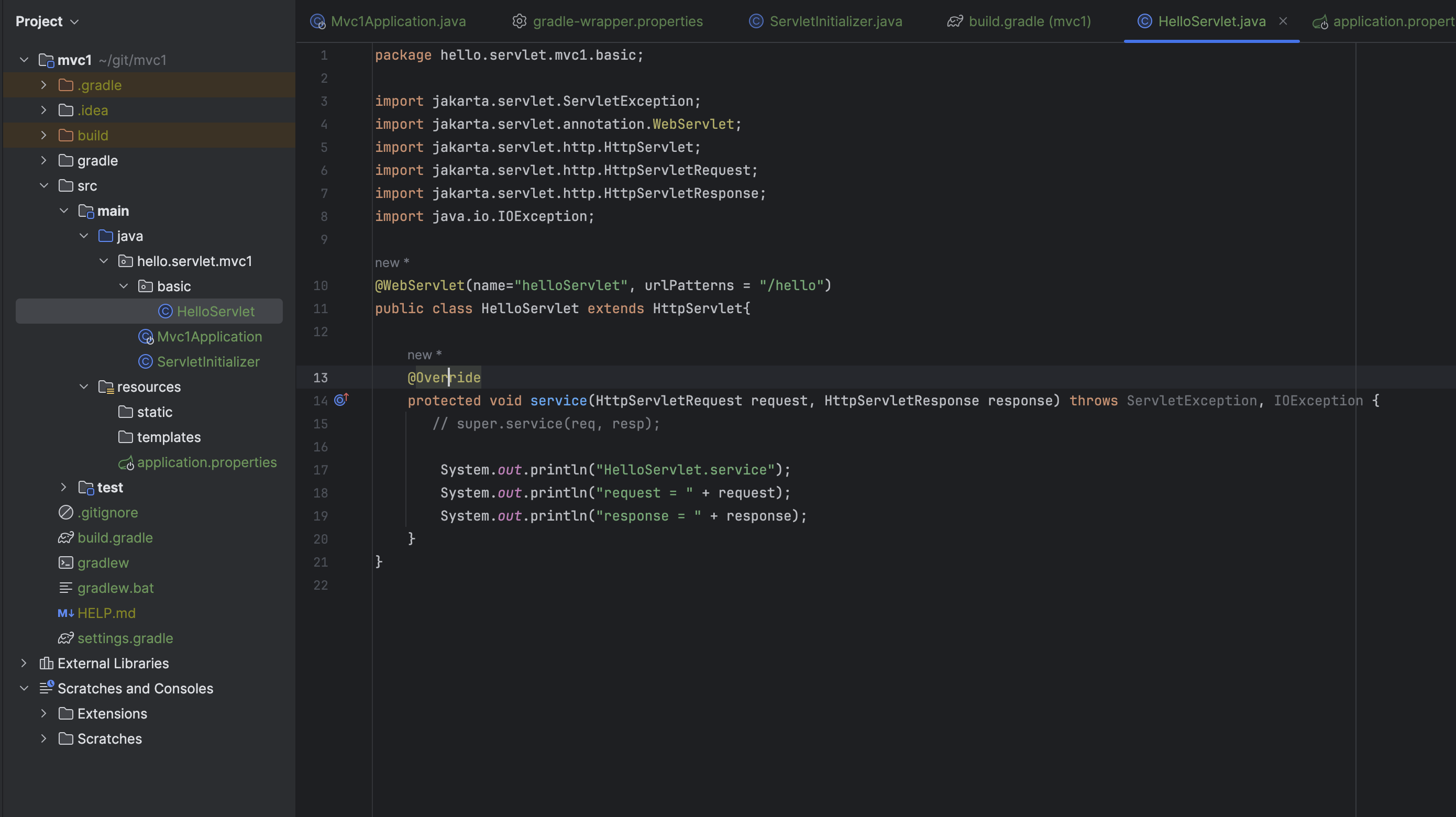Select the HelloServlet.java tab
1456x817 pixels.
click(x=1212, y=21)
